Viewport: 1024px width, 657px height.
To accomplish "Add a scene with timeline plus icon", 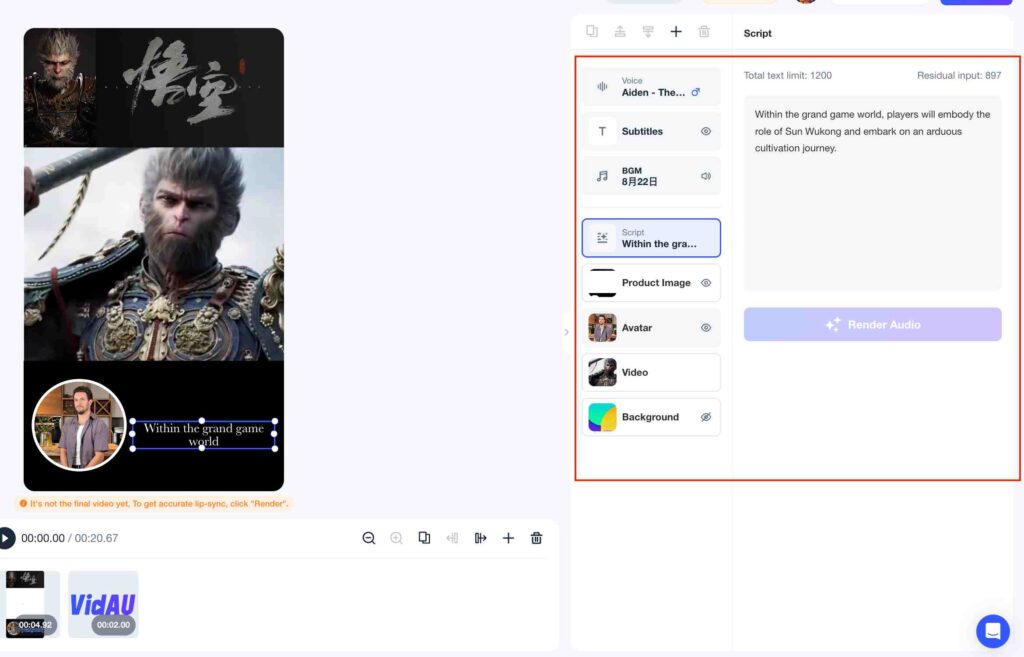I will click(508, 538).
